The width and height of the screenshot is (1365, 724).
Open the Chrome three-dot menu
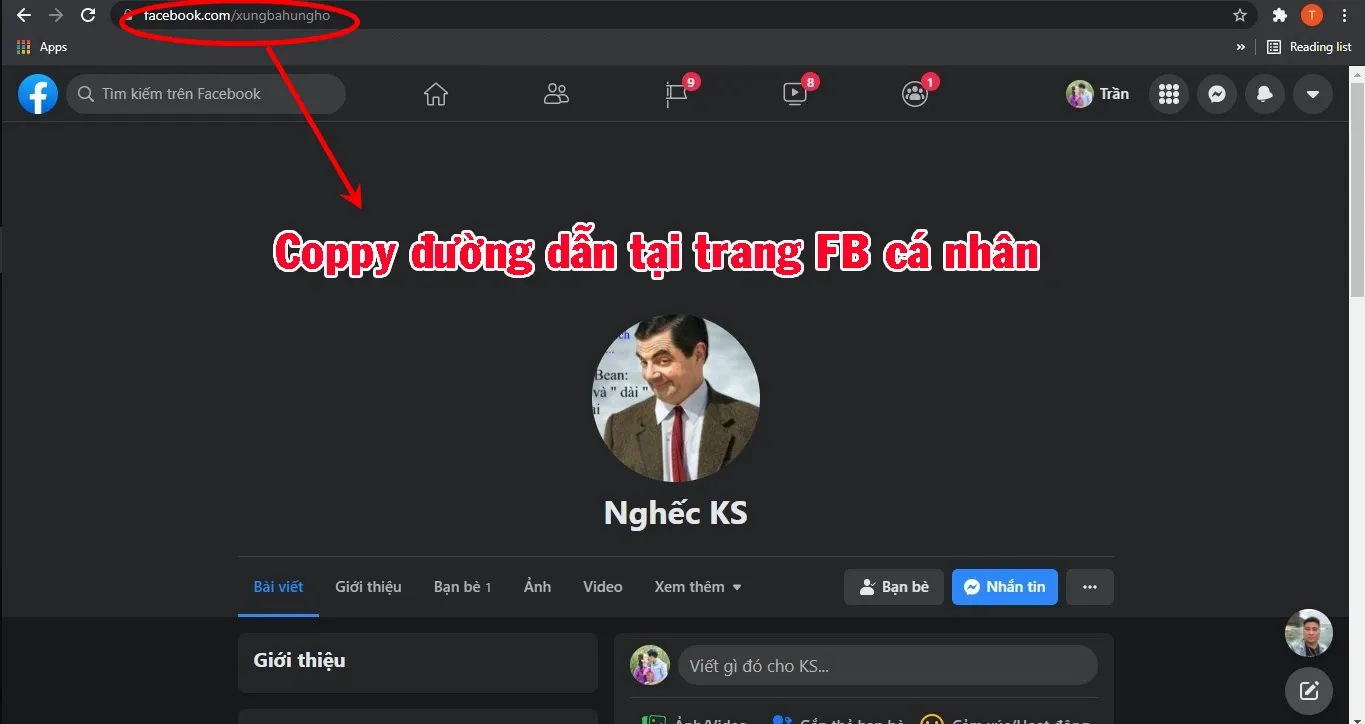(1345, 15)
